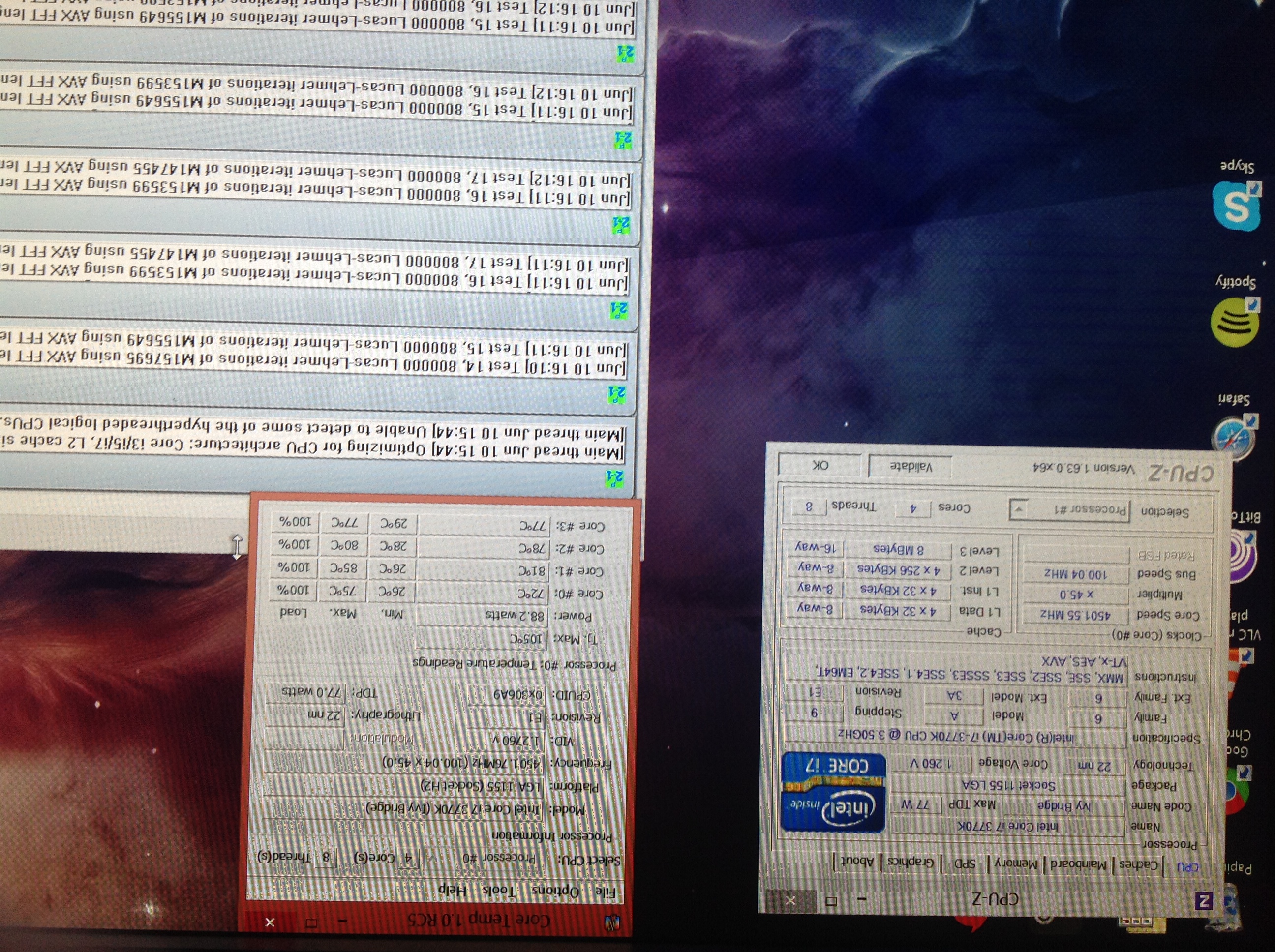Click the Name field Intel Core i7 3770K
This screenshot has width=1275, height=952.
(1007, 827)
